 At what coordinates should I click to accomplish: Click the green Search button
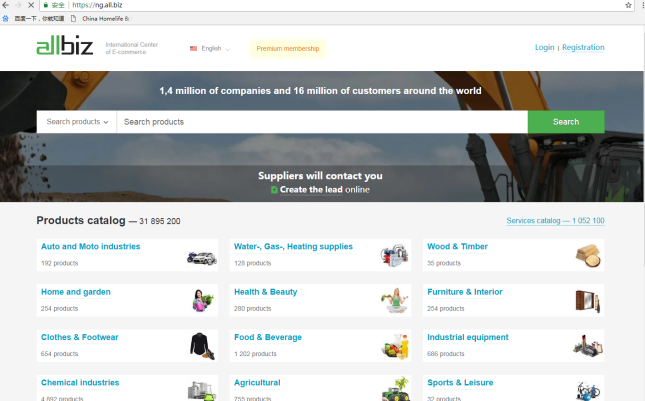coord(566,122)
